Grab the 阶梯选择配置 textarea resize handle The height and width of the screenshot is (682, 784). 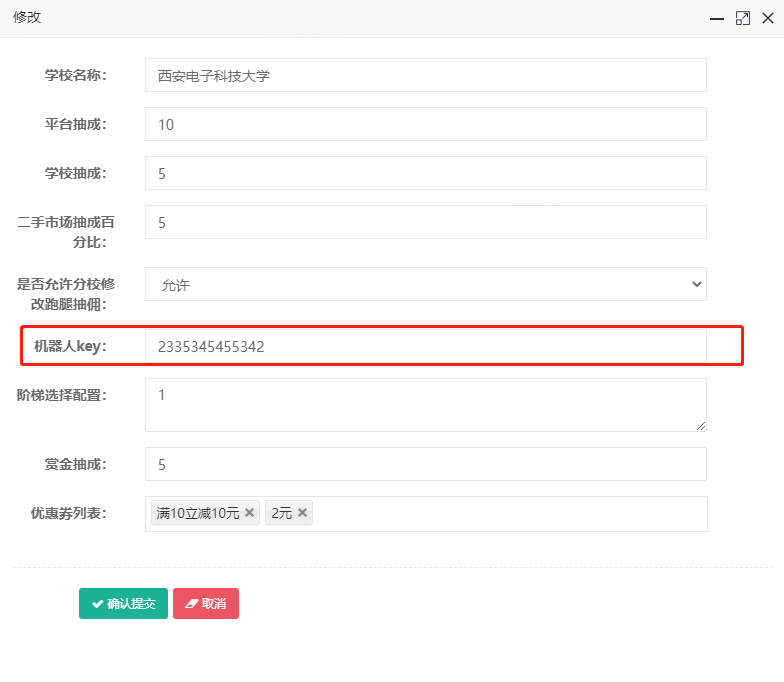pos(701,426)
